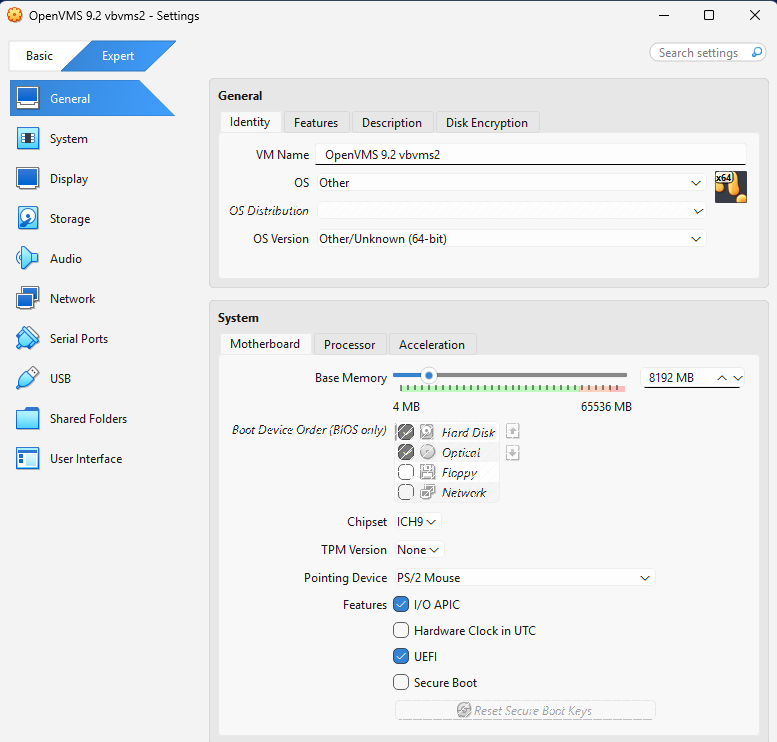This screenshot has height=742, width=777.
Task: Disable I/O APIC checkbox
Action: click(x=401, y=604)
